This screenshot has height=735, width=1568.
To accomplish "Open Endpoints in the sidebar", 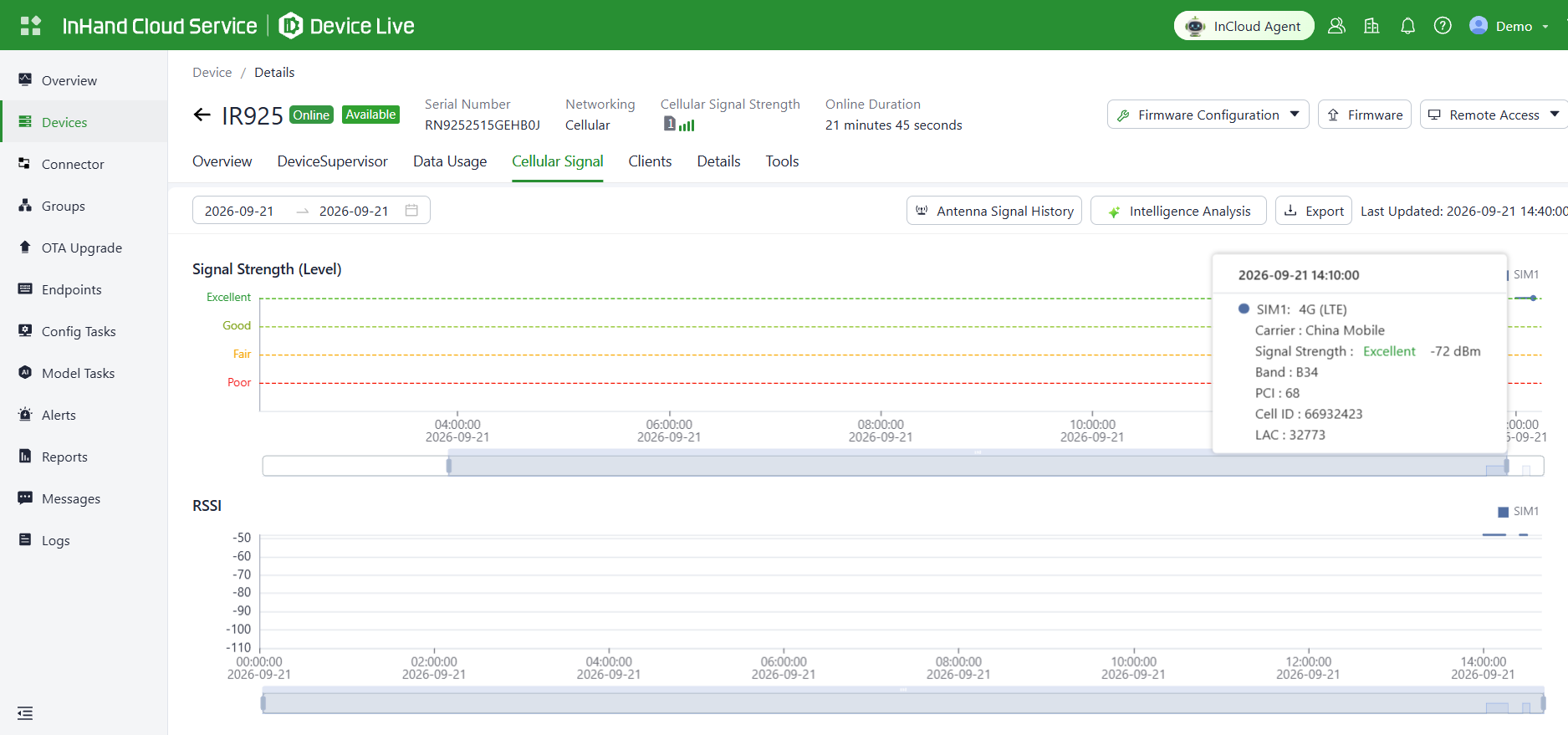I will coord(84,289).
